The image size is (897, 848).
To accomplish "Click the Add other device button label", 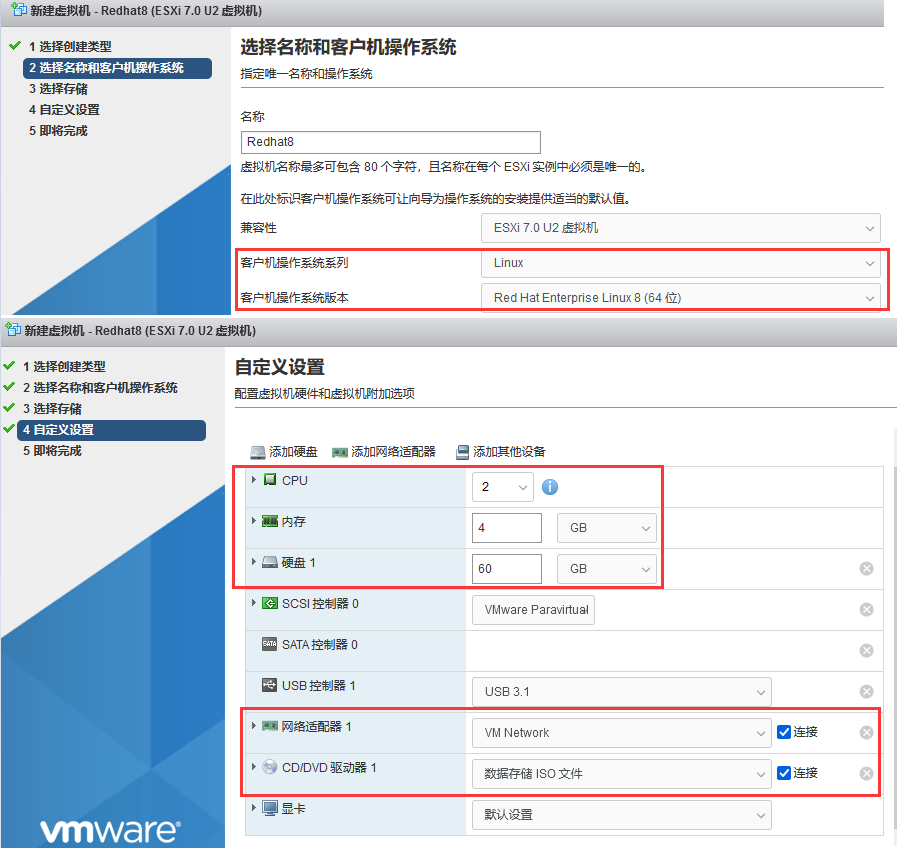I will tap(509, 452).
